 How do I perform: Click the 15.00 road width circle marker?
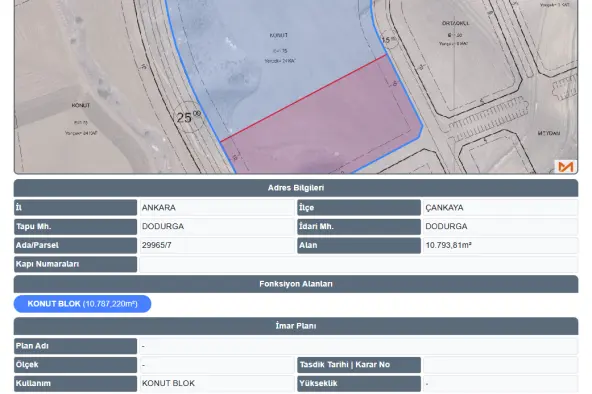389,40
